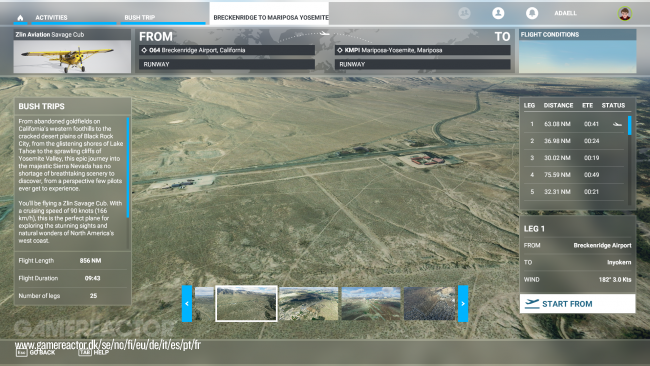Click the leg 1 airplane status icon
650x366 pixels.
click(617, 124)
